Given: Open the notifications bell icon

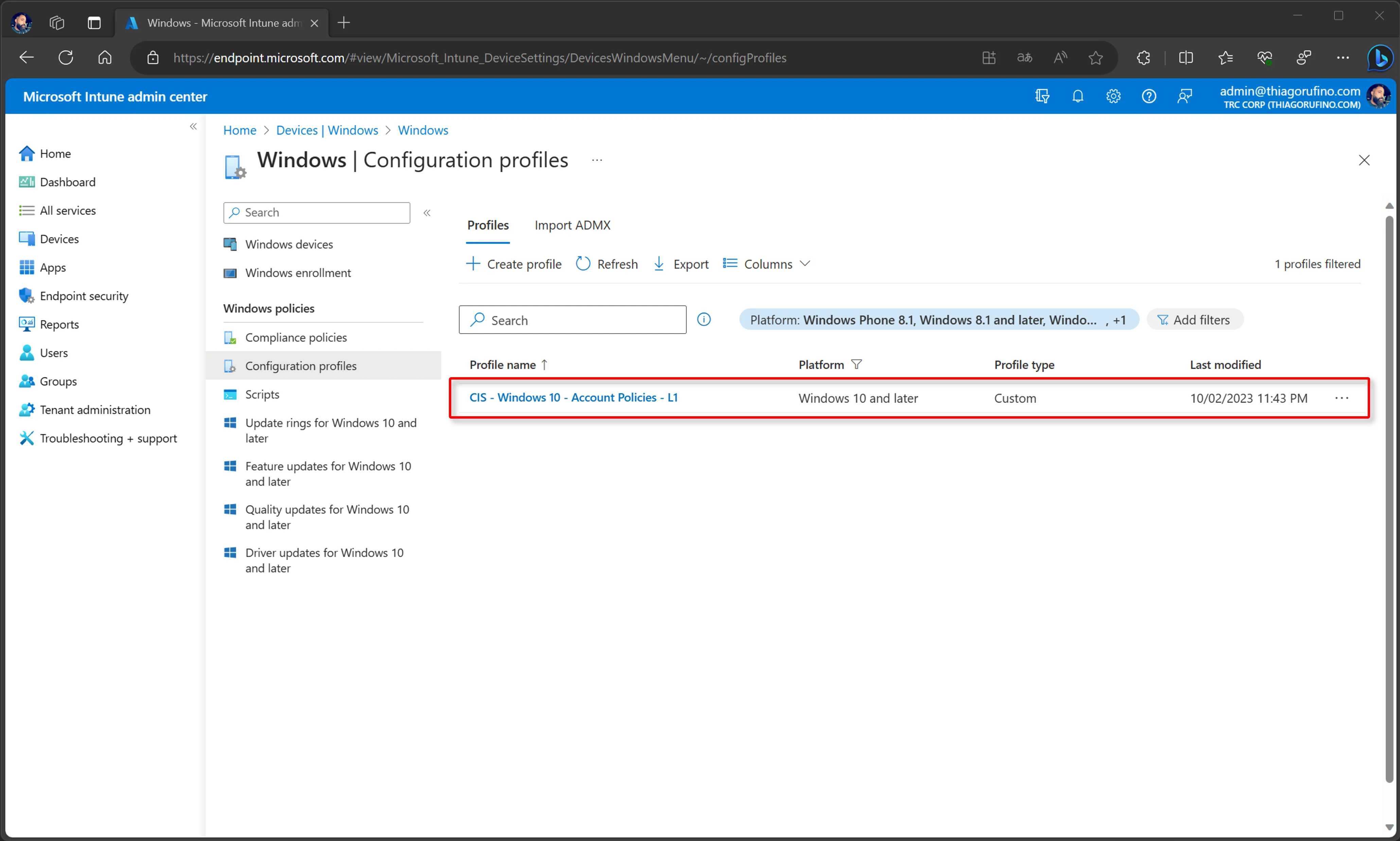Looking at the screenshot, I should 1078,97.
